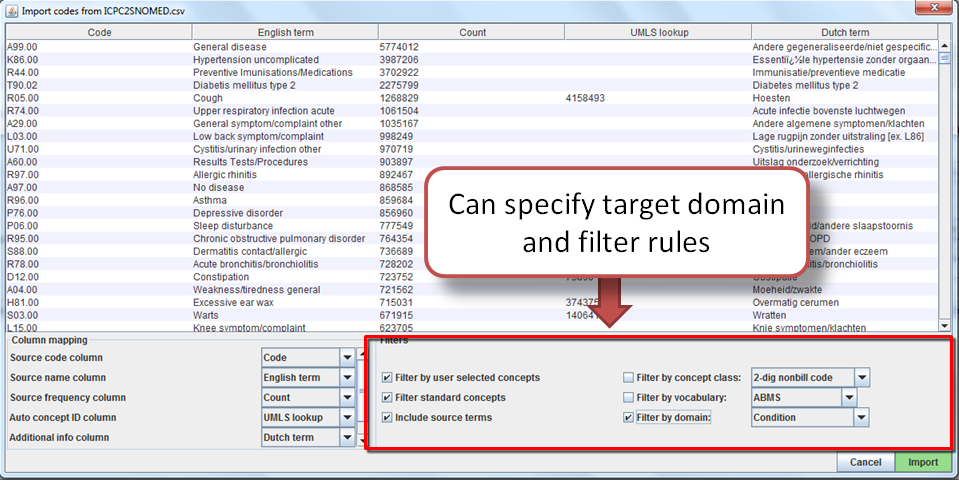Open the Condition domain dropdown

pyautogui.click(x=862, y=418)
